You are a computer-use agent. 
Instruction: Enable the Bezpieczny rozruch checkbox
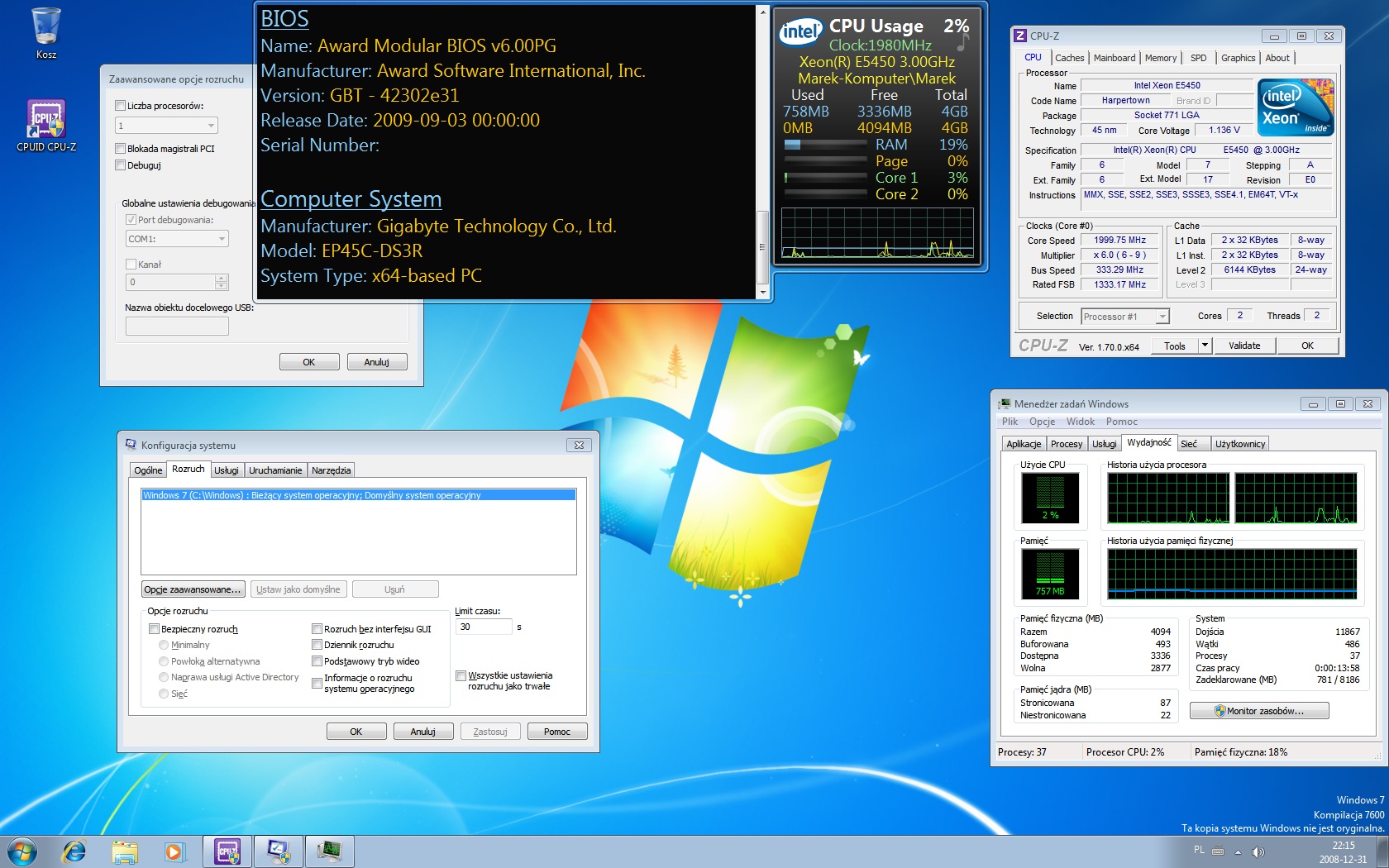154,629
